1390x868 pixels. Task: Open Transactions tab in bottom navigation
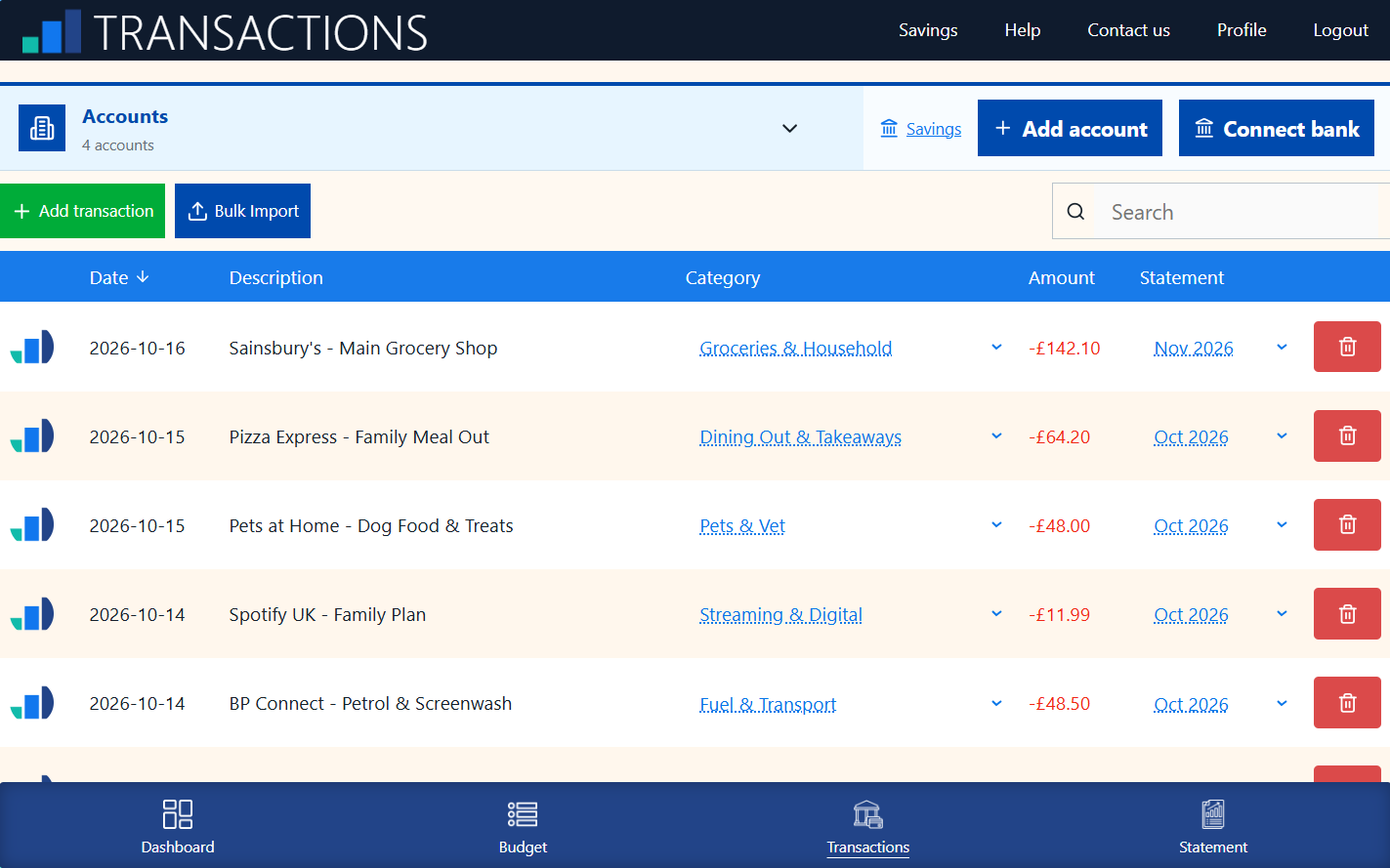click(868, 826)
